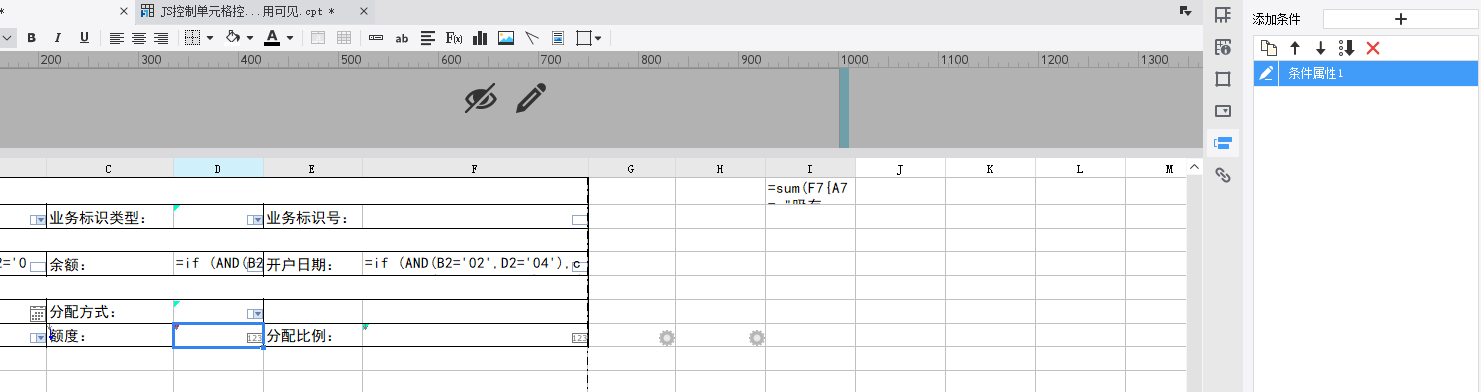This screenshot has width=1481, height=392.
Task: Open the widget settings panel icon
Action: pos(1222,110)
